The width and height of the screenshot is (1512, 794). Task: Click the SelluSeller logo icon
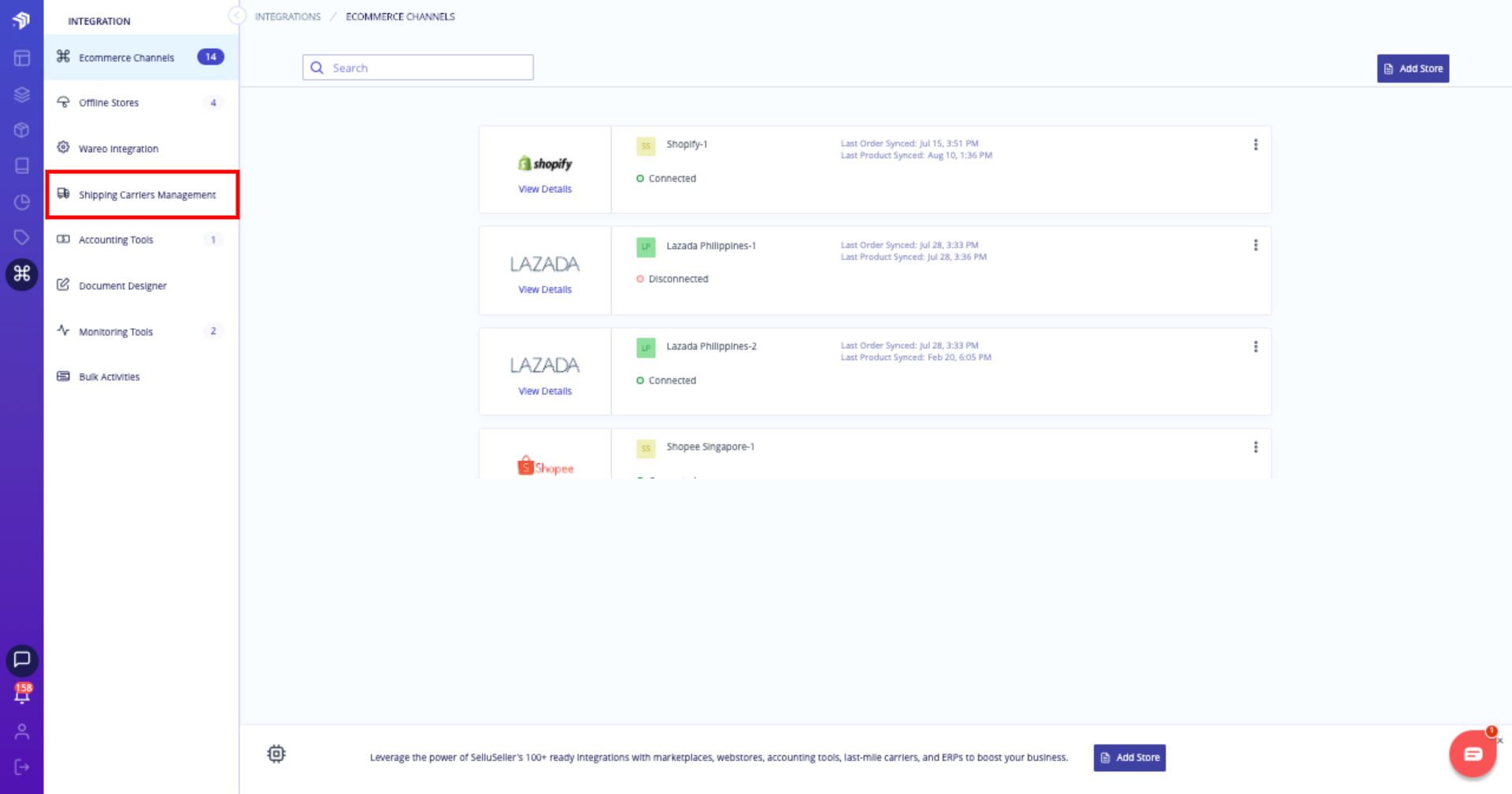(21, 20)
